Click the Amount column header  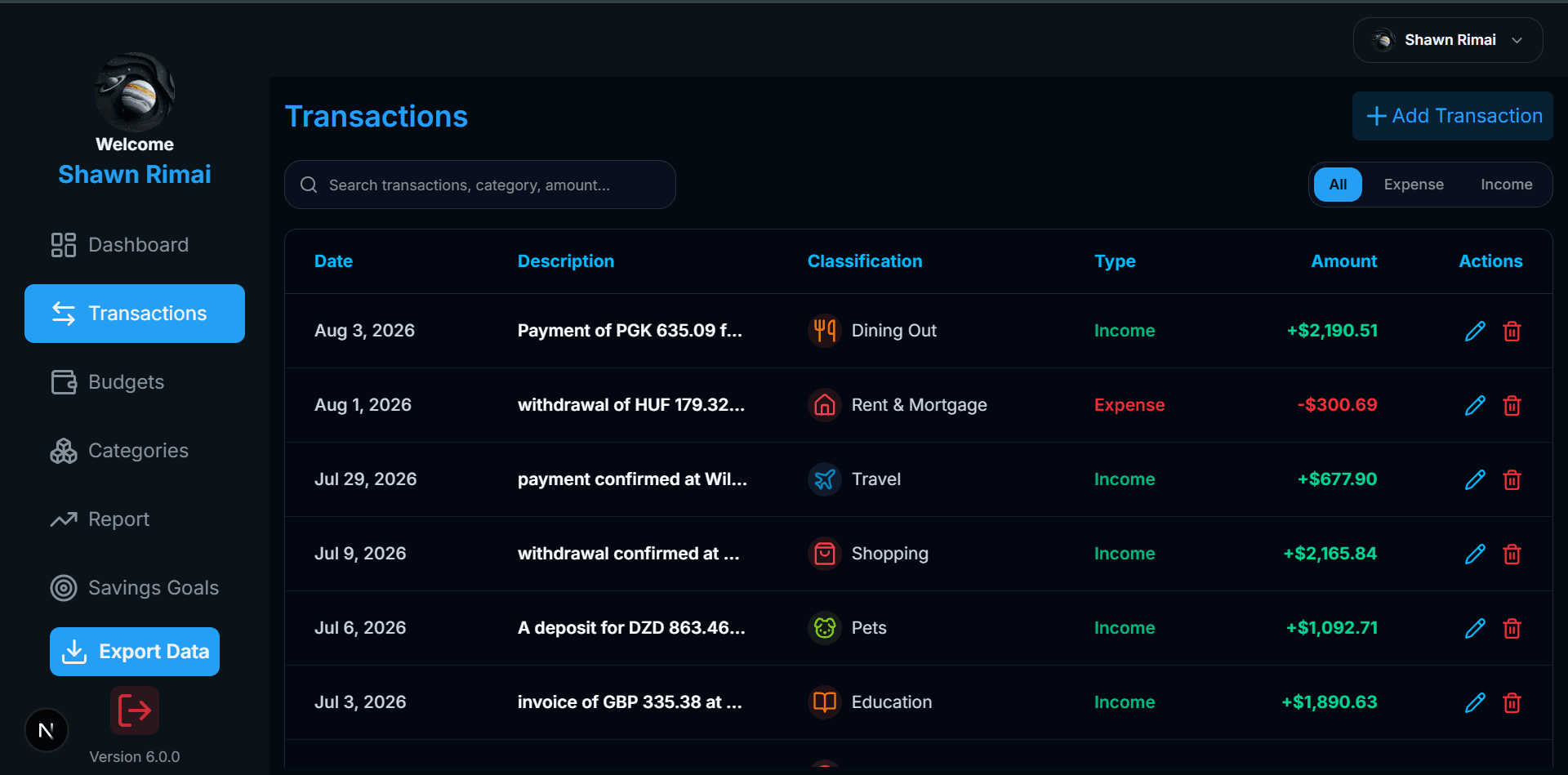(x=1344, y=261)
